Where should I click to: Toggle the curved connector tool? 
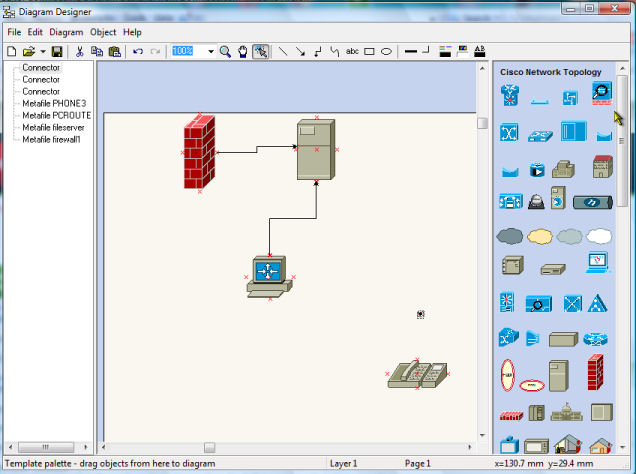(x=335, y=51)
